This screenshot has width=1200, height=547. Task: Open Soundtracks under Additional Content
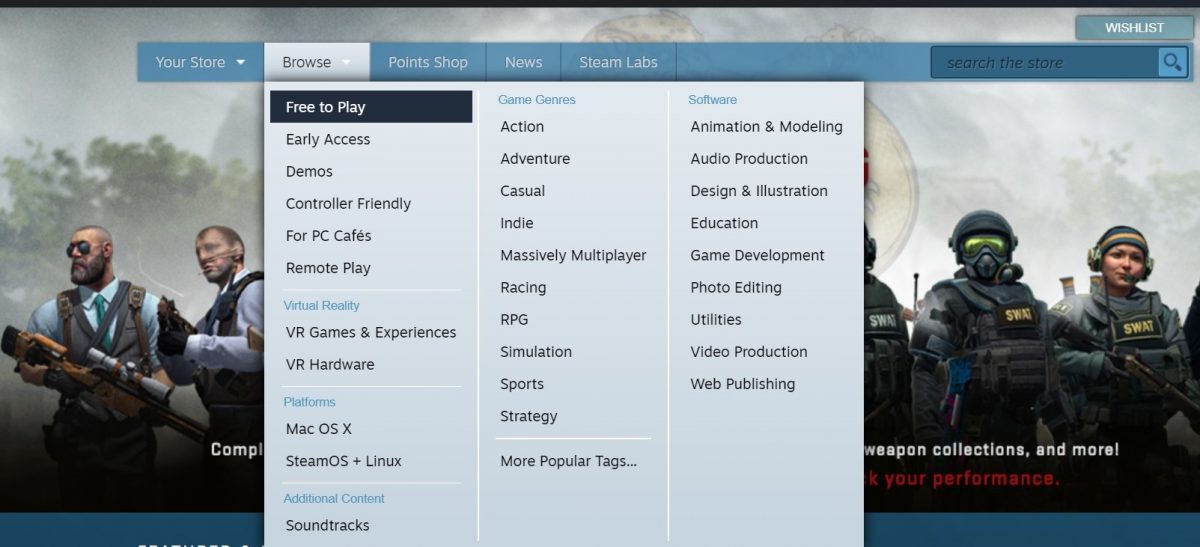[327, 525]
